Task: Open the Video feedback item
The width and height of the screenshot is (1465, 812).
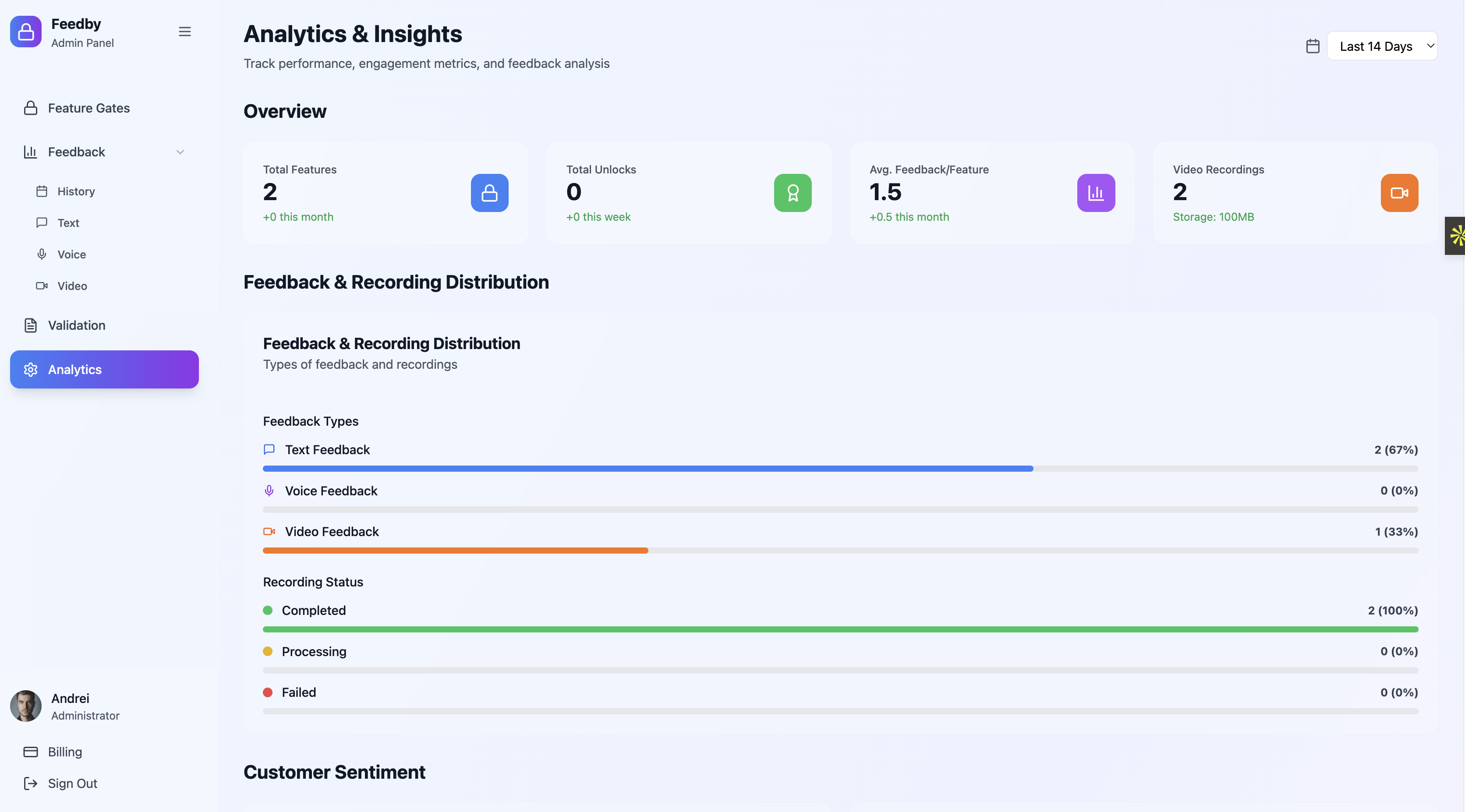Action: click(72, 286)
